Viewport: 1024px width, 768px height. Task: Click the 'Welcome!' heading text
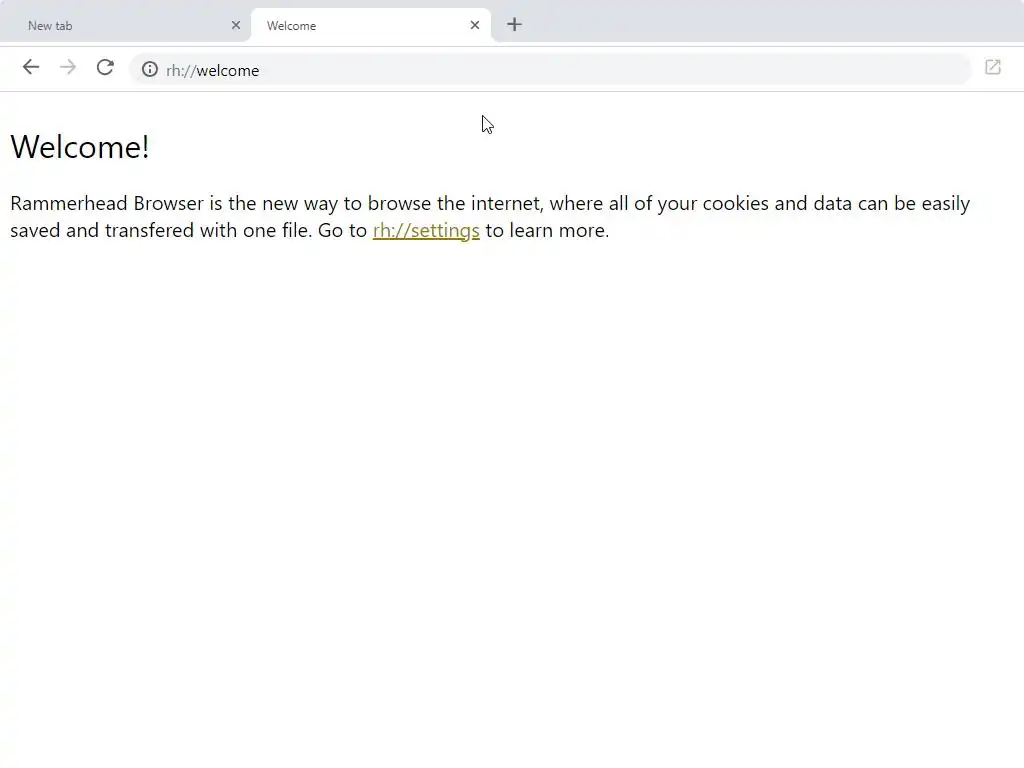[80, 147]
